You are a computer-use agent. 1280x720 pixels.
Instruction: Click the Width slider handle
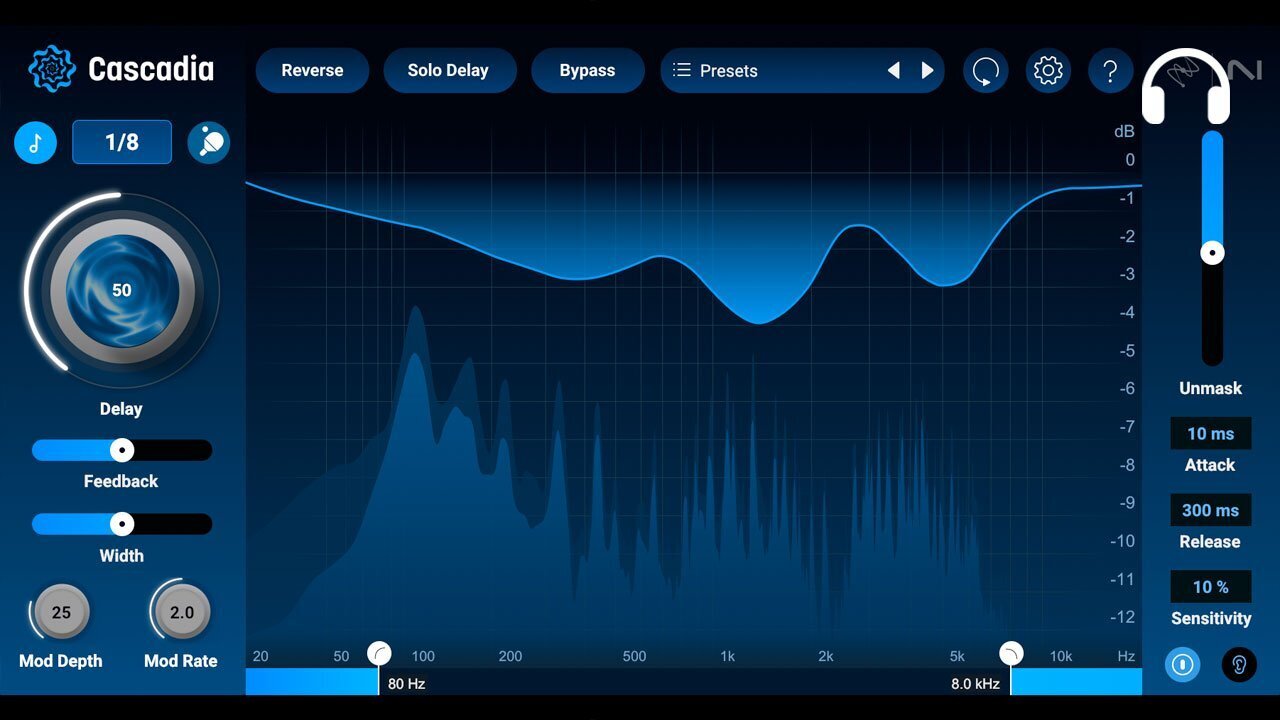point(122,524)
